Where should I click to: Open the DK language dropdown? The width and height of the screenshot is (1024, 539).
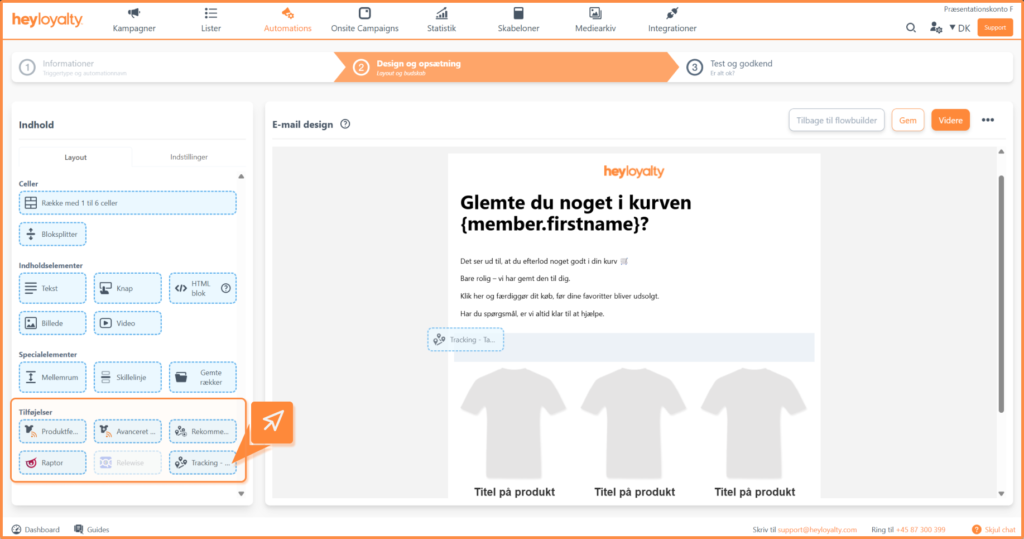coord(958,28)
